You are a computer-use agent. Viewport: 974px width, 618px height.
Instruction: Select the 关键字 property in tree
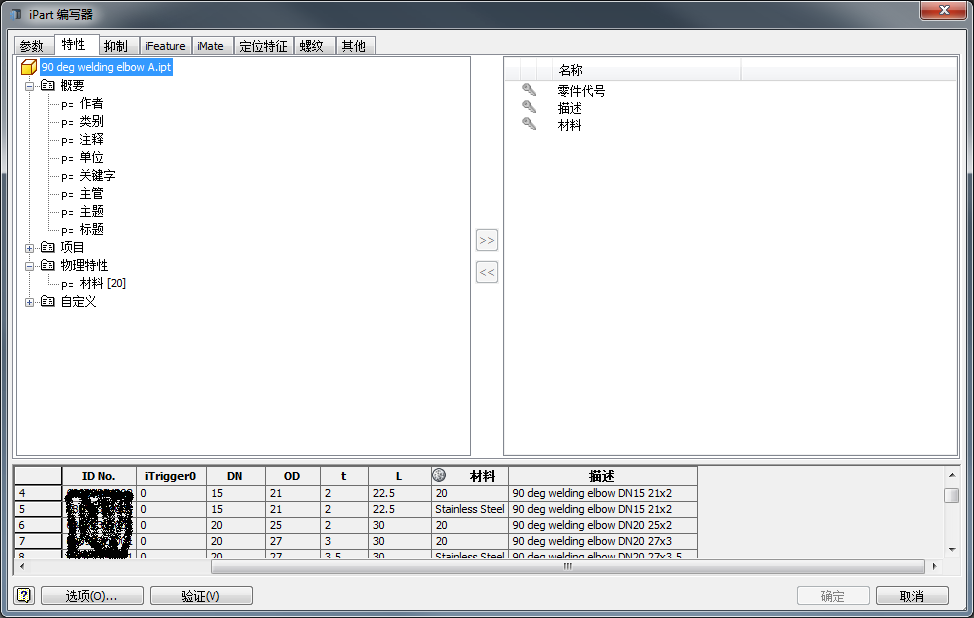pyautogui.click(x=97, y=176)
